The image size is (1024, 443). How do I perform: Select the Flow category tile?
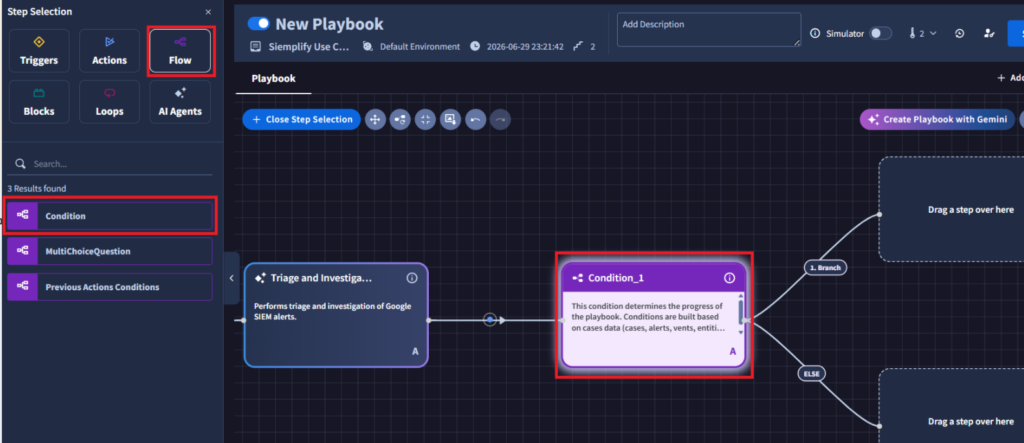(180, 51)
